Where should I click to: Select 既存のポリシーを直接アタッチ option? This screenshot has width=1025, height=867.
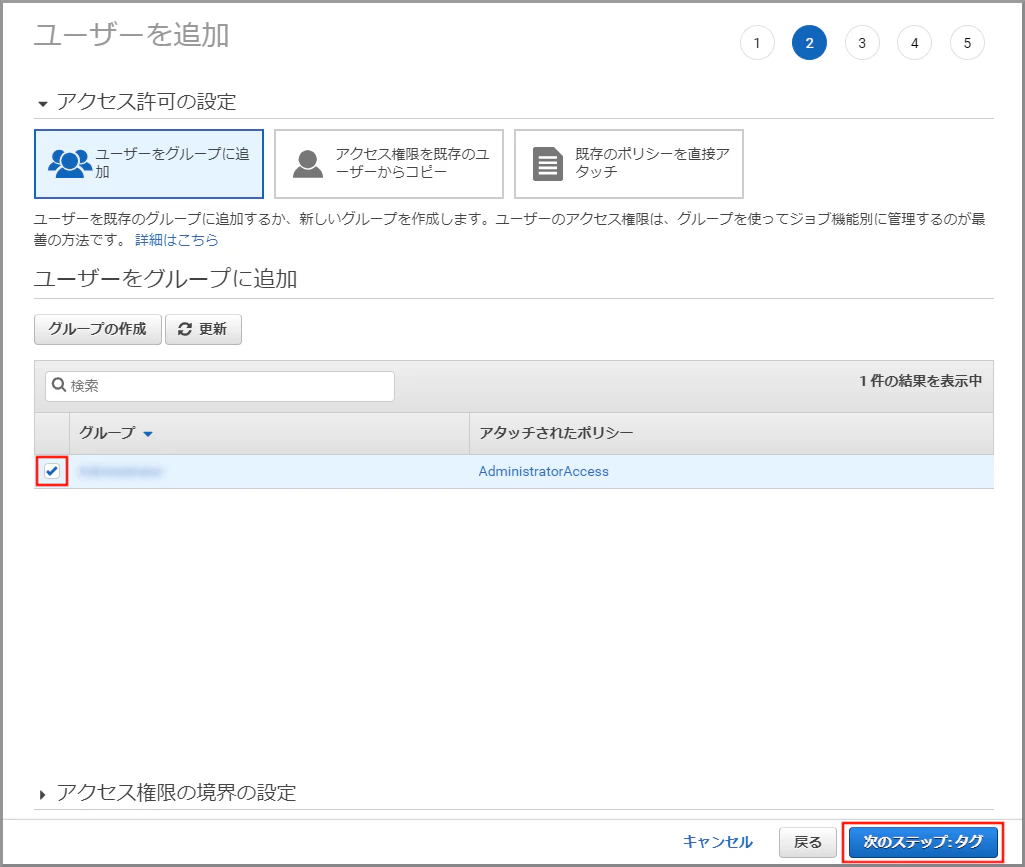tap(629, 163)
